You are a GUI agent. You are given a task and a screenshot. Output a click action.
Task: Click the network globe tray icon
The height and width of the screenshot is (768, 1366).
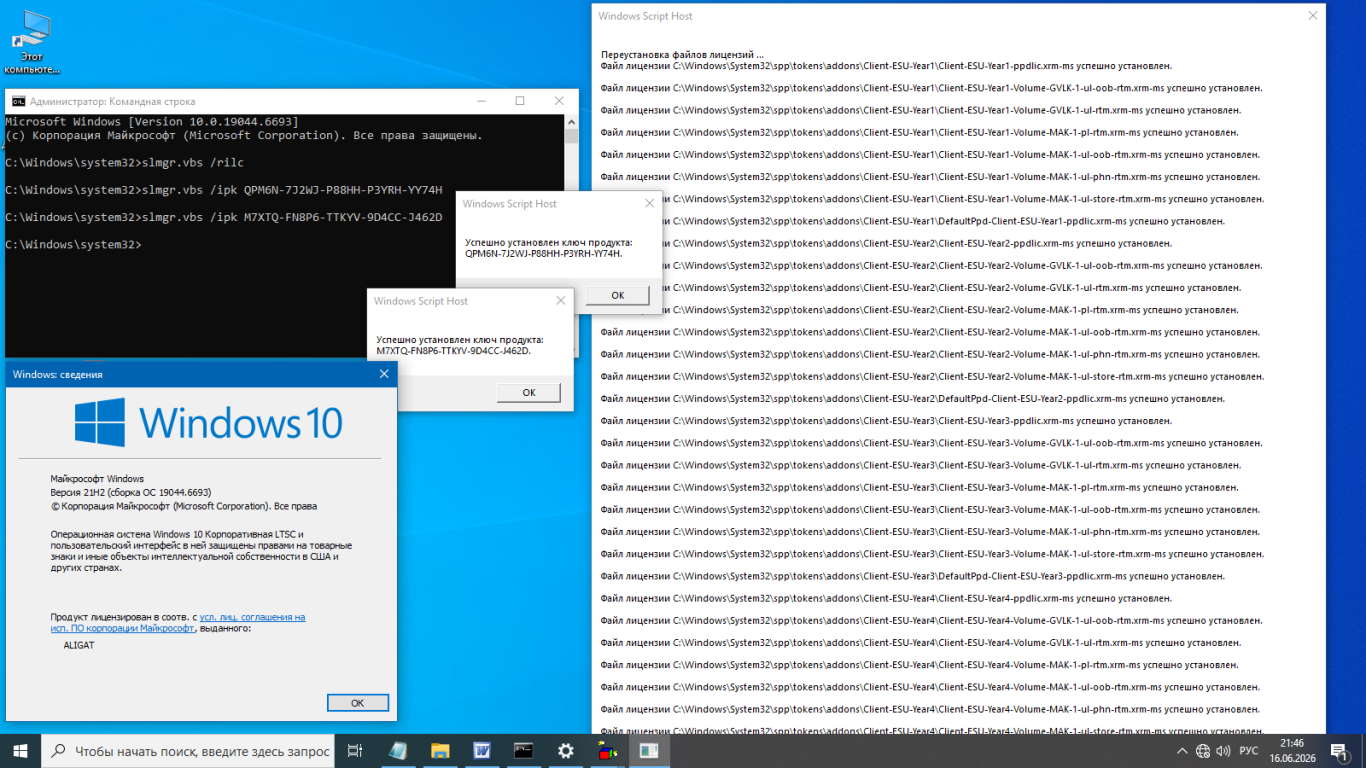(x=1203, y=751)
